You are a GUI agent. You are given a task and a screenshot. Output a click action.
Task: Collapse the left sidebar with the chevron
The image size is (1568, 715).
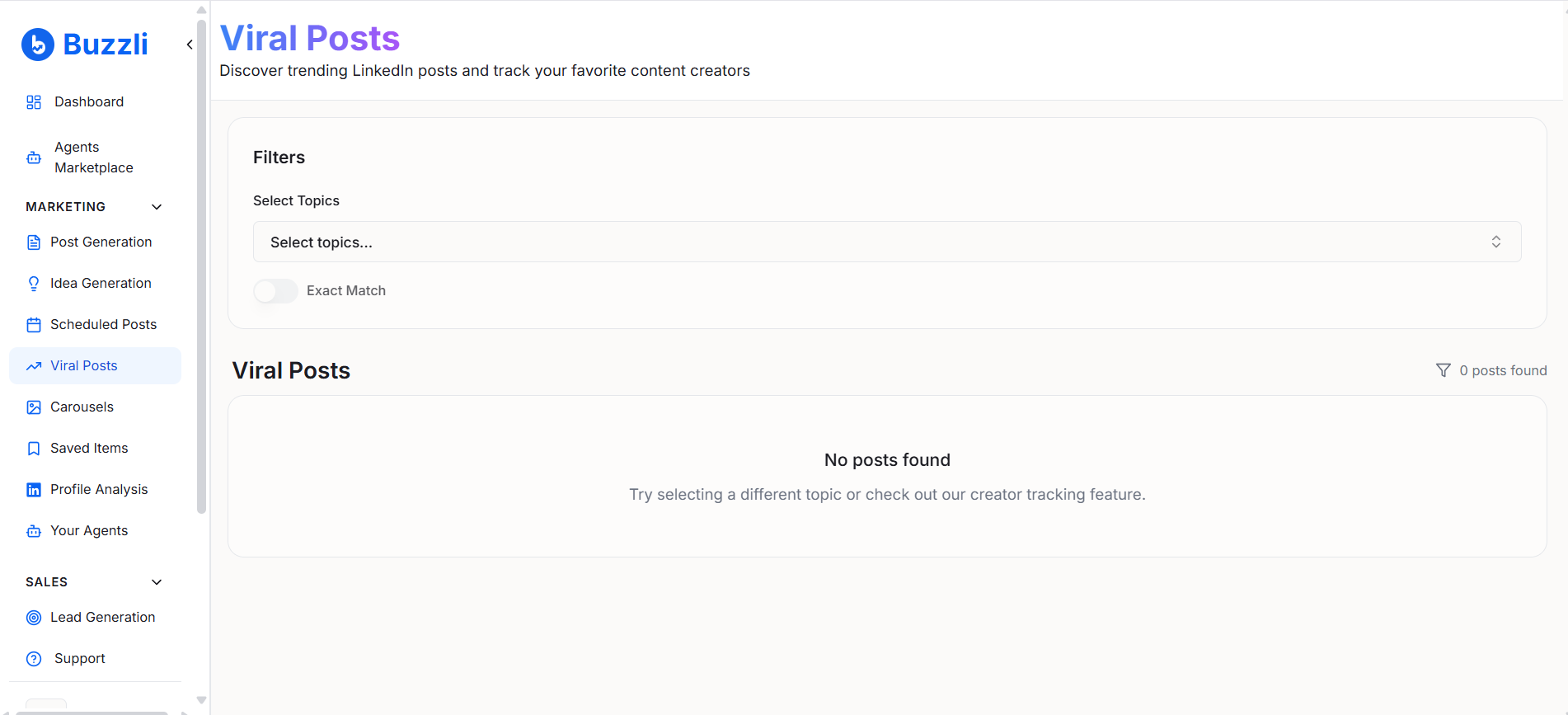(189, 44)
